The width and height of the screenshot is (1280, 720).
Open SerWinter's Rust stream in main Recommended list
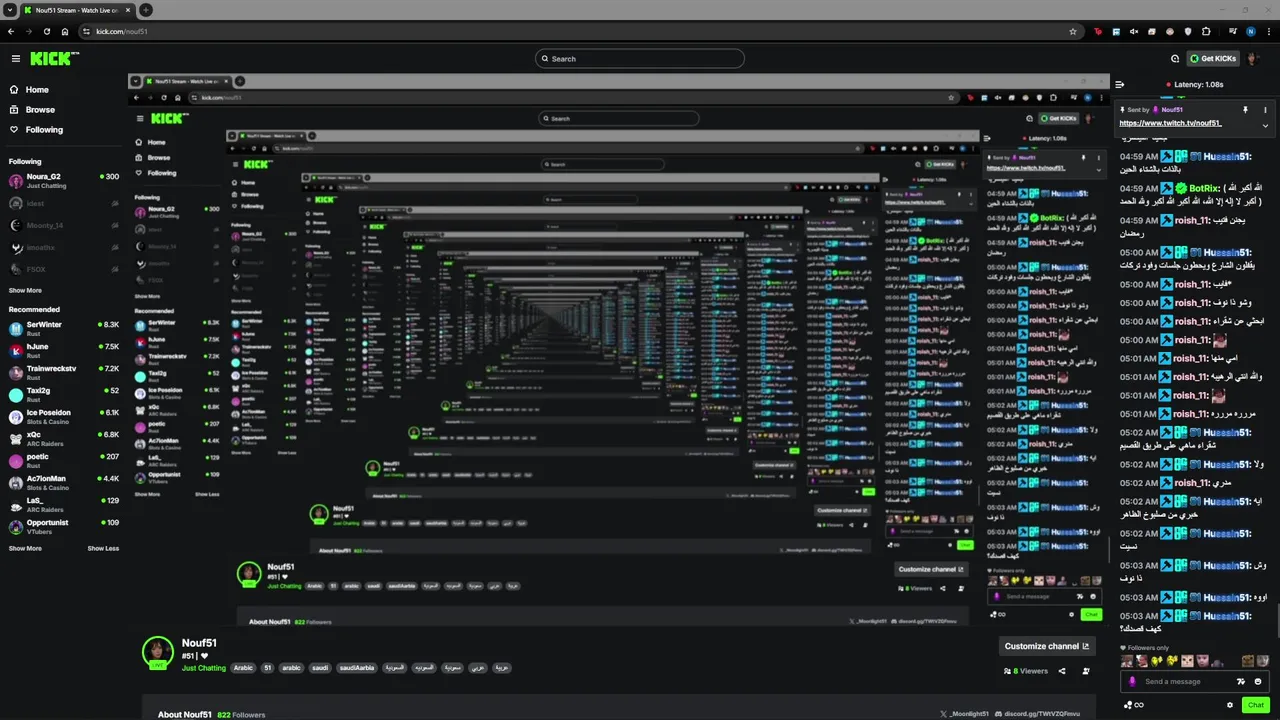click(62, 328)
